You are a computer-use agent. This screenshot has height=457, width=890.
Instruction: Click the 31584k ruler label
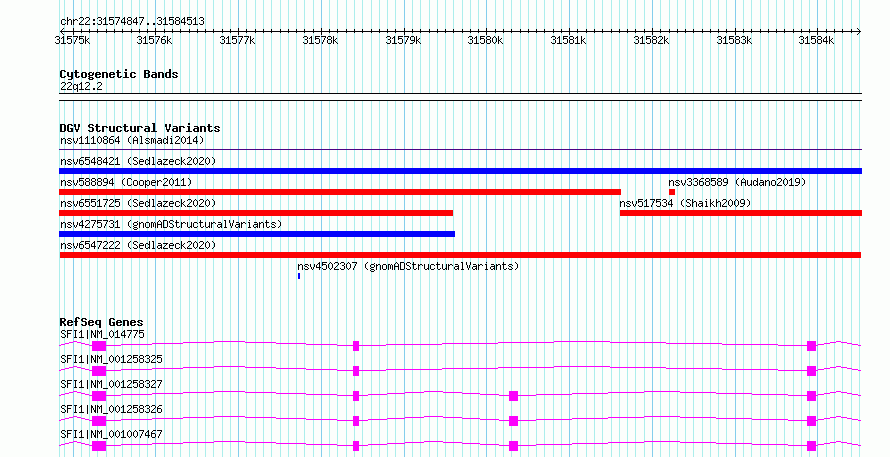[816, 40]
